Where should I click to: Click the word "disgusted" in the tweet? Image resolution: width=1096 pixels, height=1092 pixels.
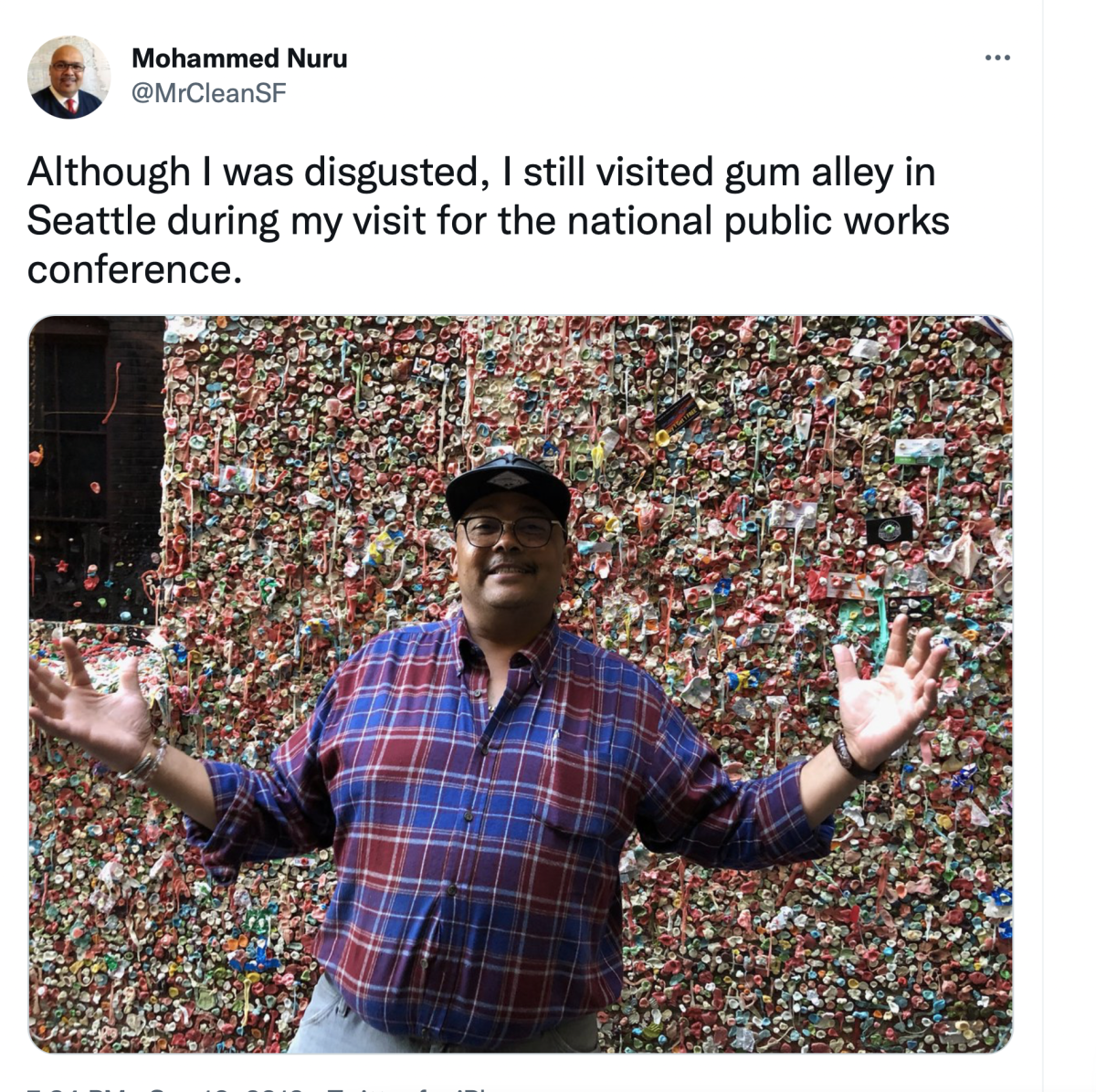click(391, 173)
